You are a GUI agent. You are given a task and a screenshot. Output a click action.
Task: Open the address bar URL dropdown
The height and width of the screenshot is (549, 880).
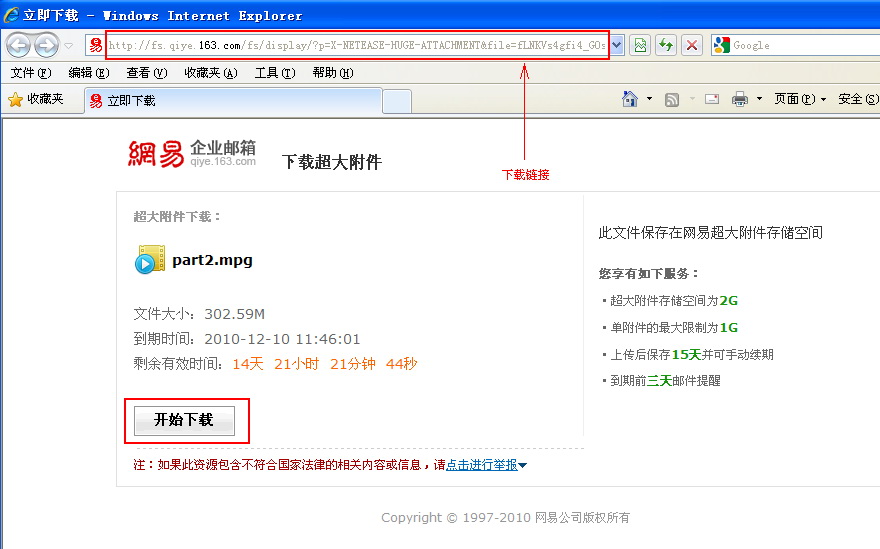coord(617,45)
